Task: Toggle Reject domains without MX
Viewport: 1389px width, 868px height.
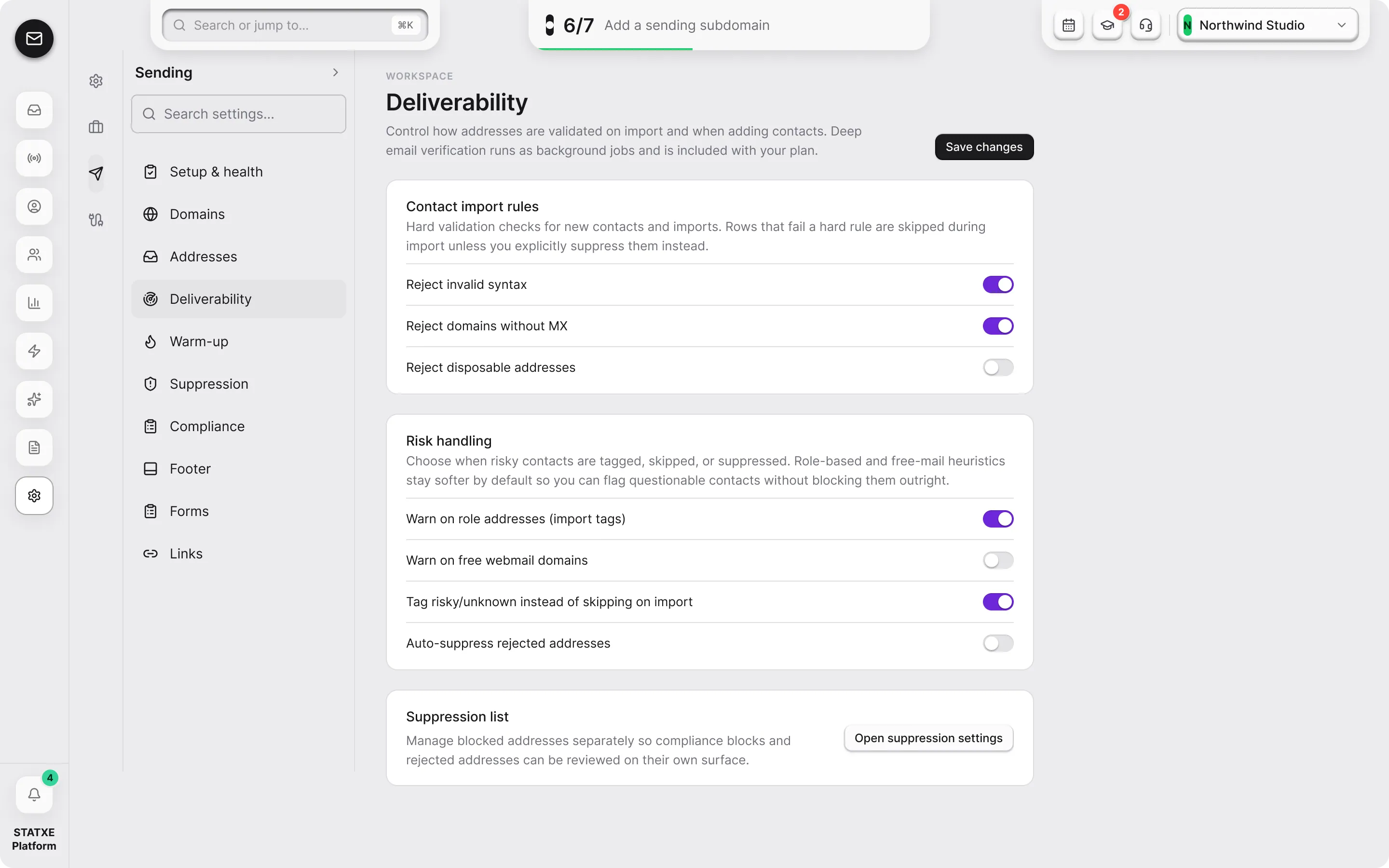Action: tap(997, 326)
